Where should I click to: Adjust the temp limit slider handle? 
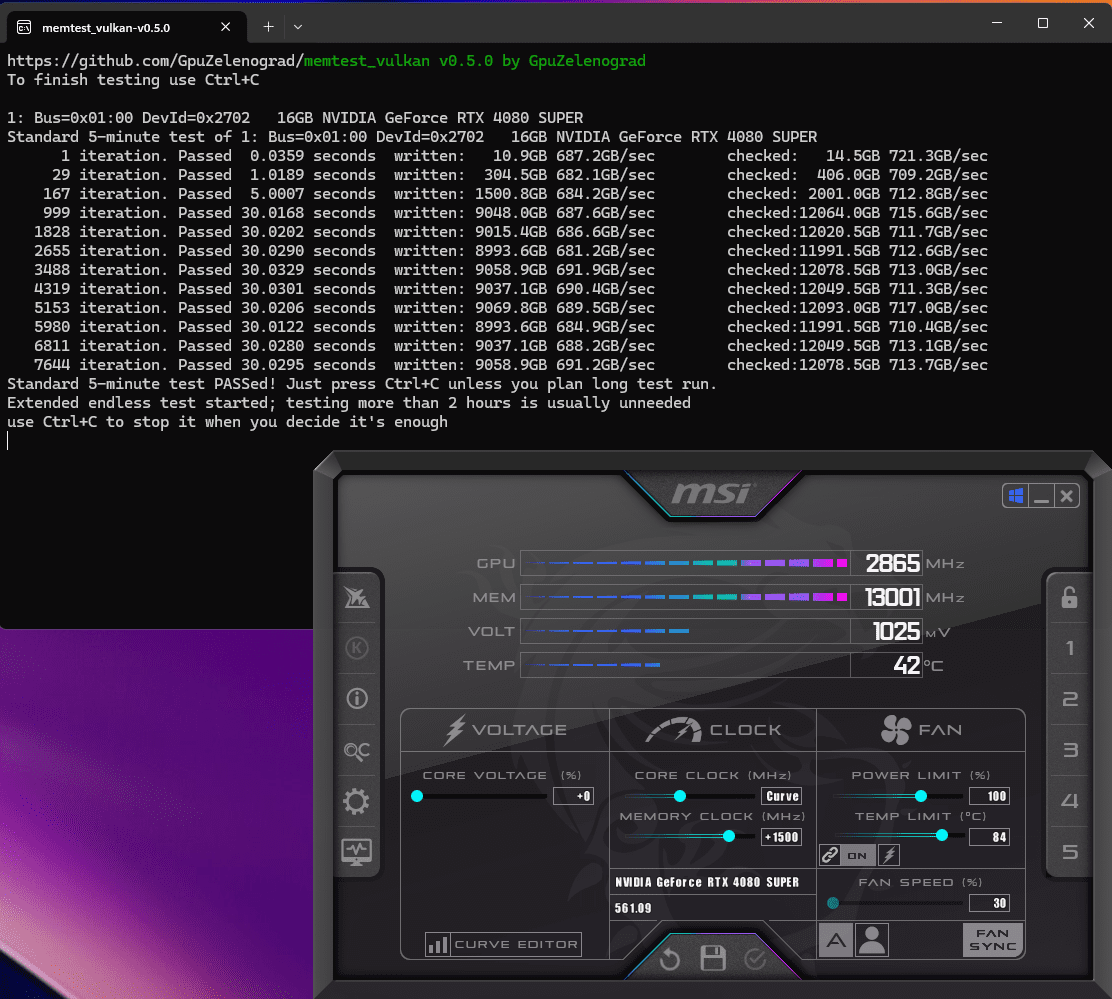(x=942, y=836)
